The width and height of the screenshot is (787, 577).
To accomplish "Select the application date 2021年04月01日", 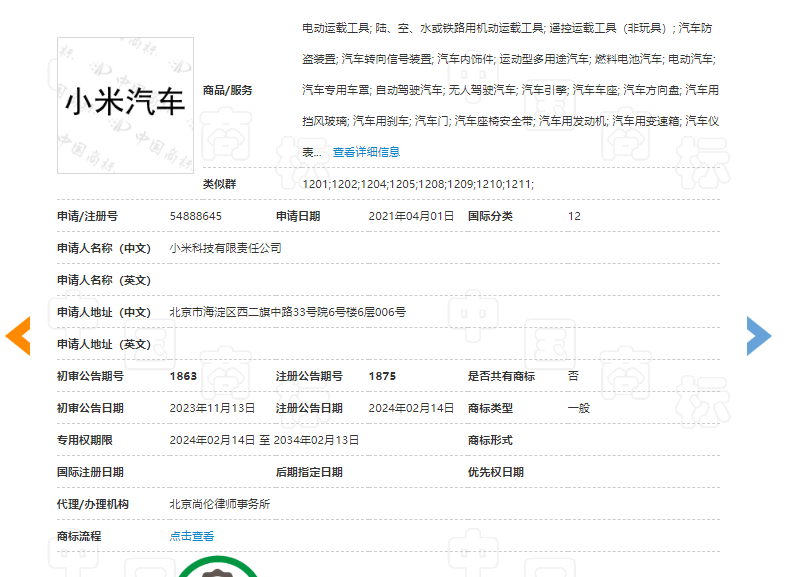I will pos(411,216).
